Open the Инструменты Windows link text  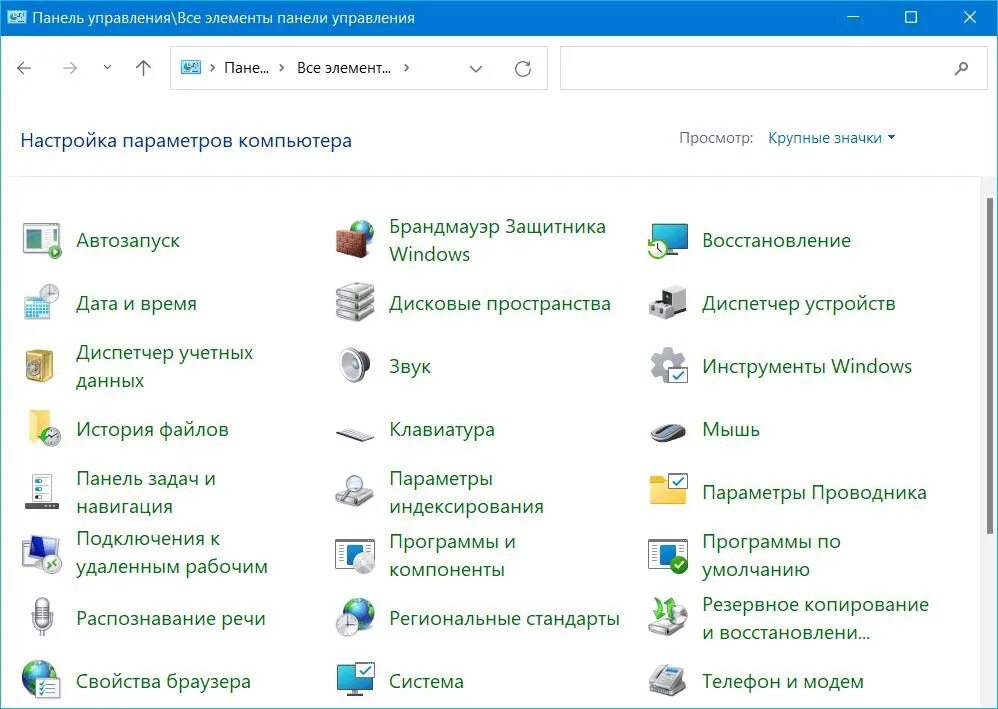[806, 367]
